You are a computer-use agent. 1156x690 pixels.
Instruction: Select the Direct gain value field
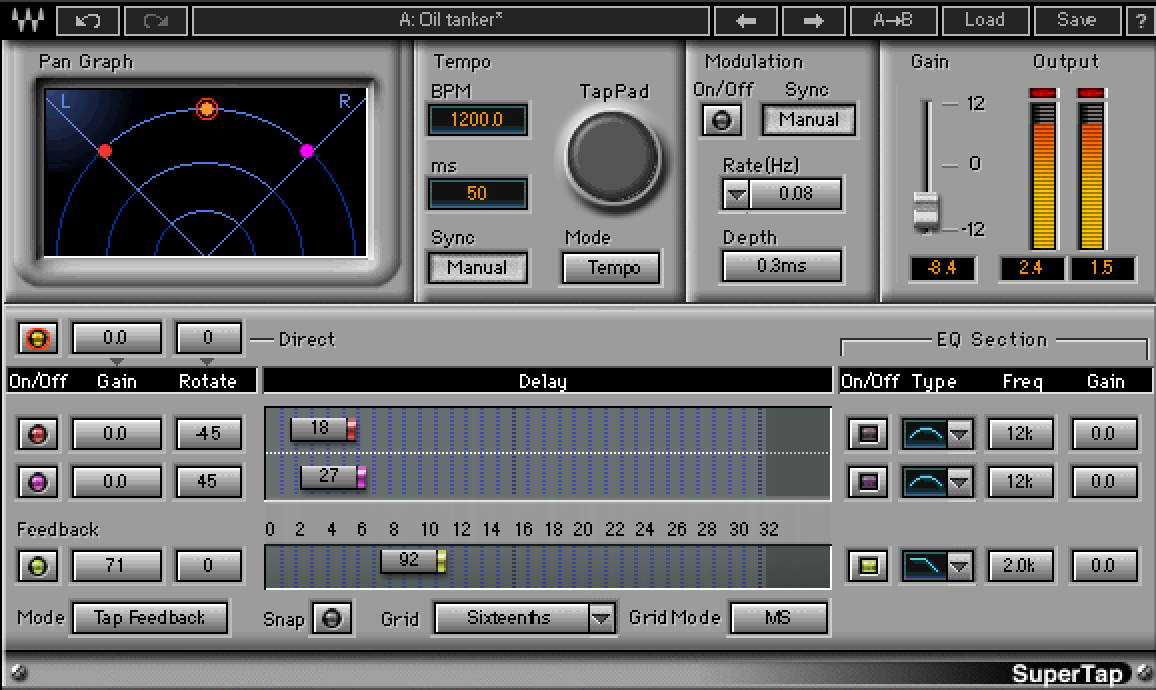point(116,338)
